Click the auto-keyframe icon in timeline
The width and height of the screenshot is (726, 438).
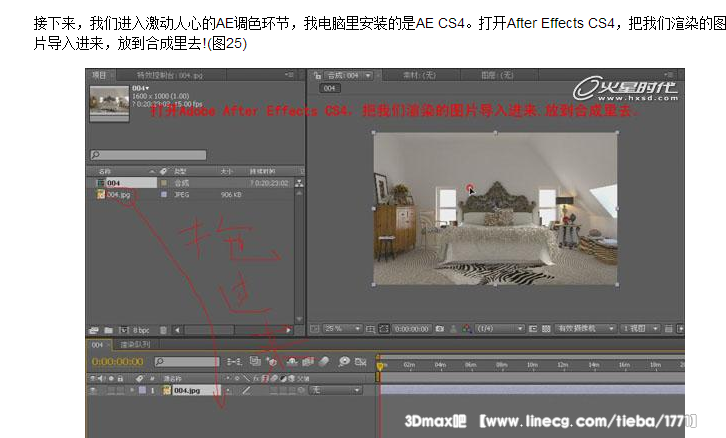click(x=360, y=362)
